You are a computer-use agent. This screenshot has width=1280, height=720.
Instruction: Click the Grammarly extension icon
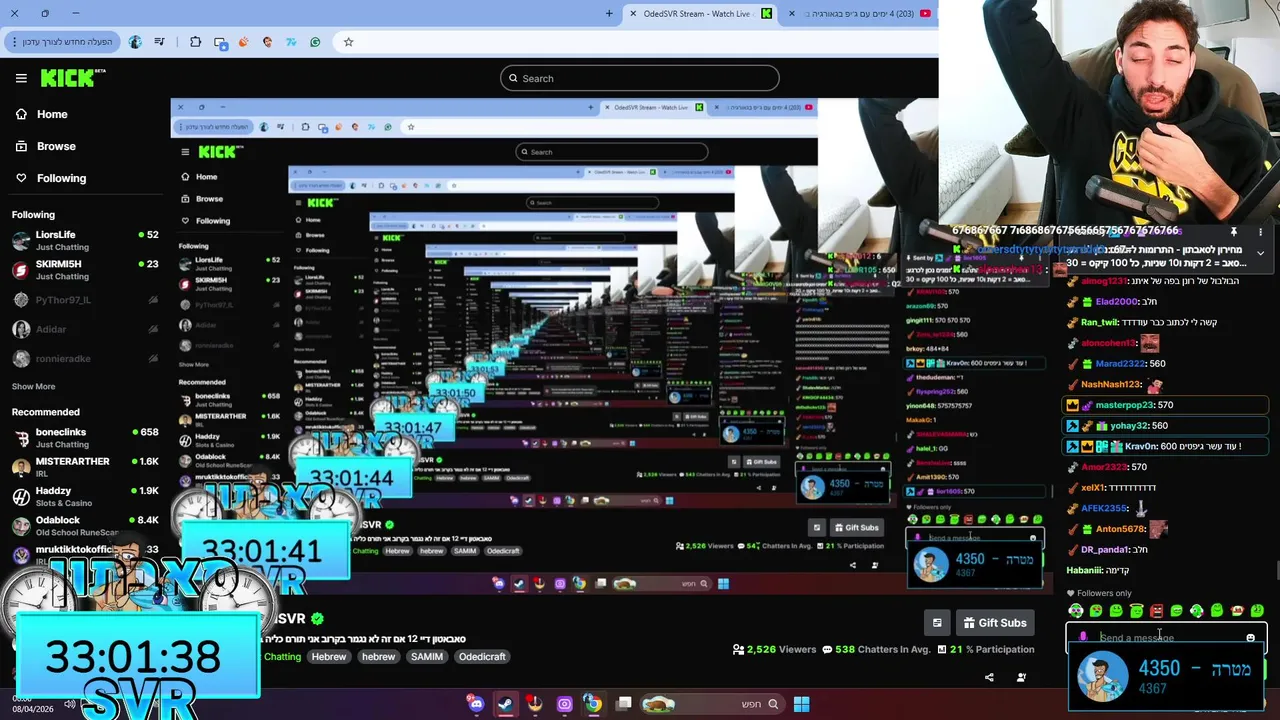[315, 42]
